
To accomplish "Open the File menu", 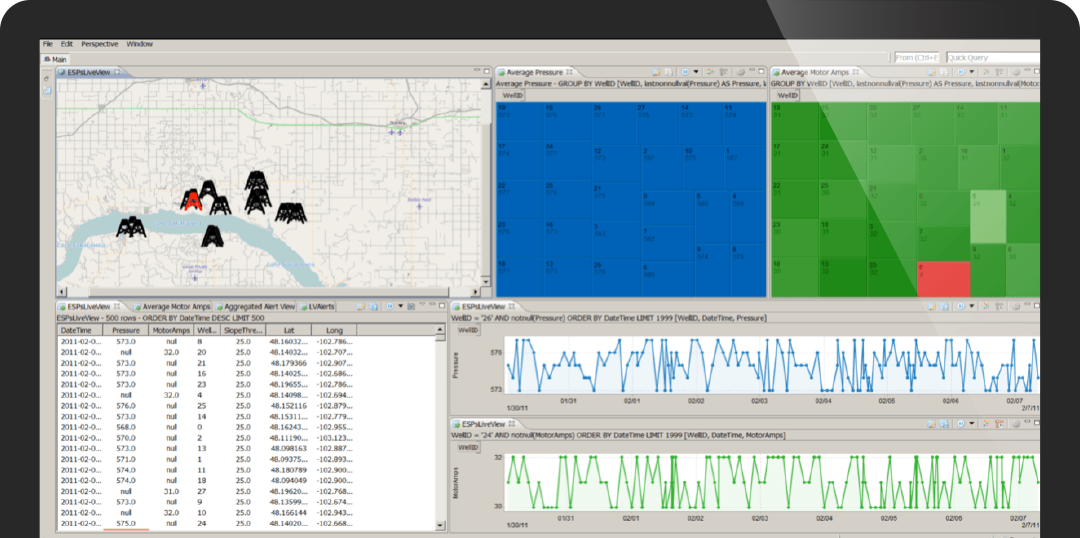I will tap(48, 44).
